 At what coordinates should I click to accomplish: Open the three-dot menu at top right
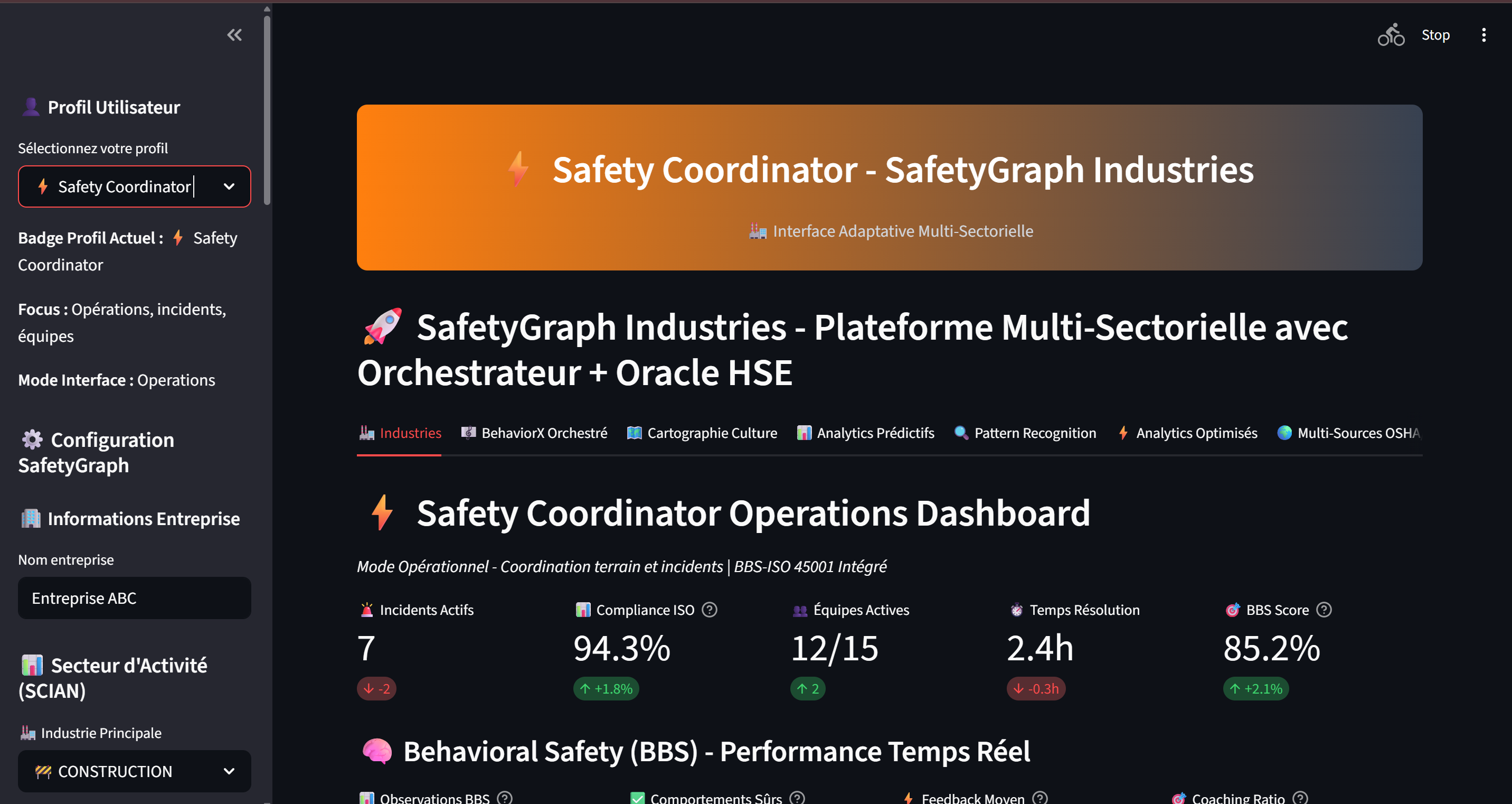(1484, 35)
